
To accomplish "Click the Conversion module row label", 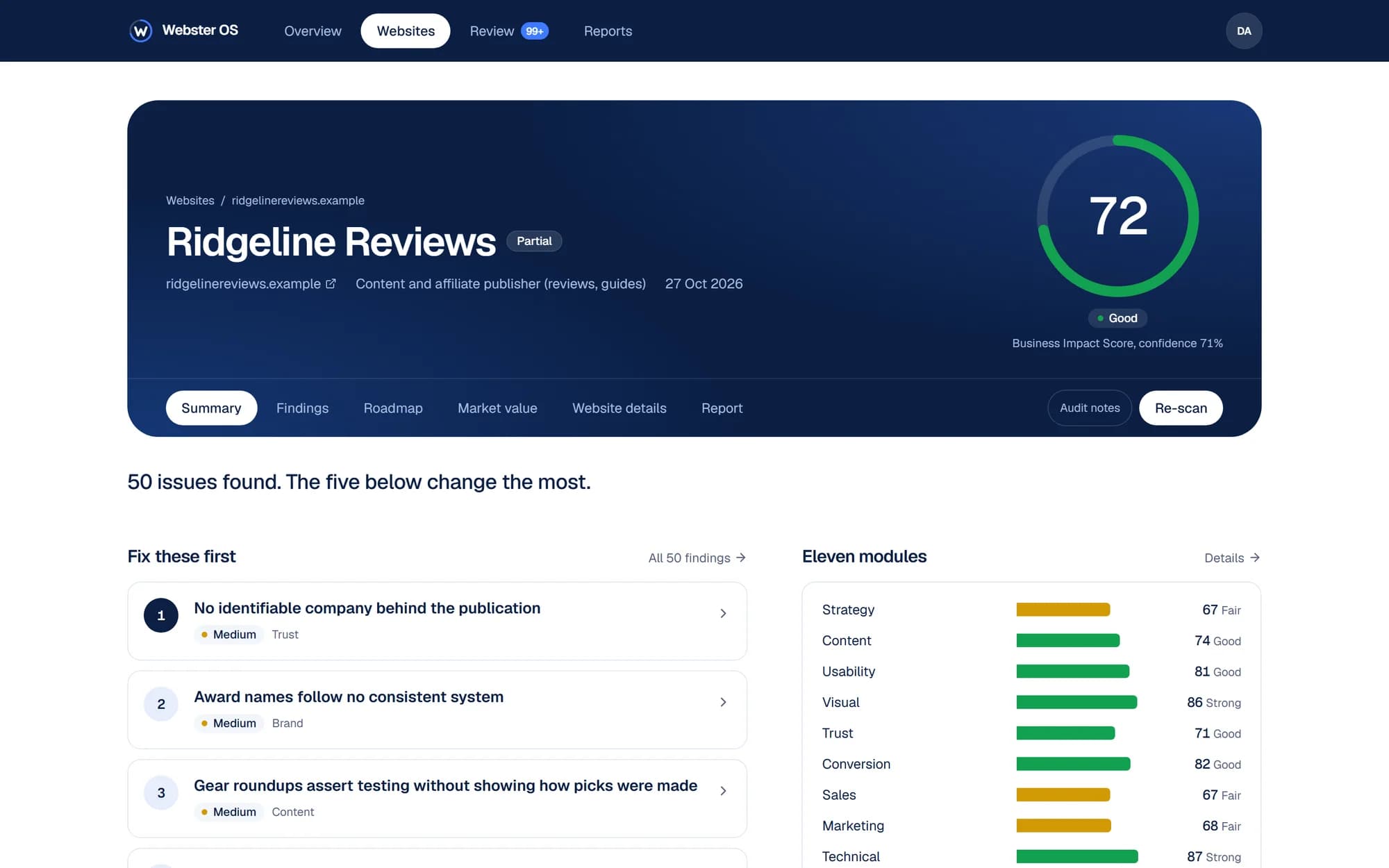I will tap(856, 764).
